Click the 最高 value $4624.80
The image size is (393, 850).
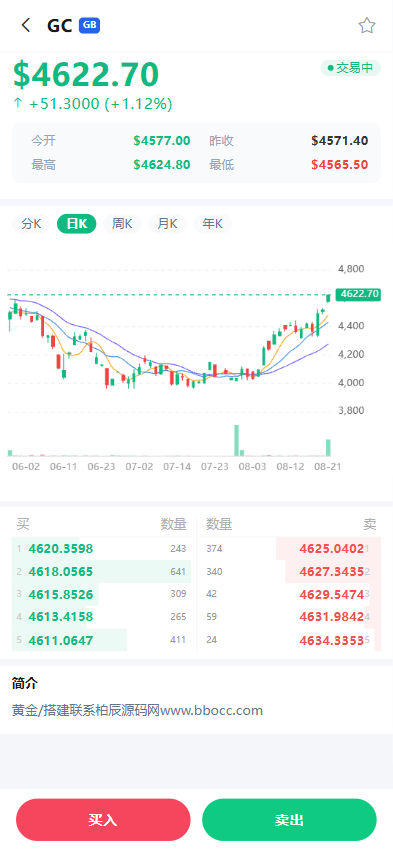click(162, 165)
